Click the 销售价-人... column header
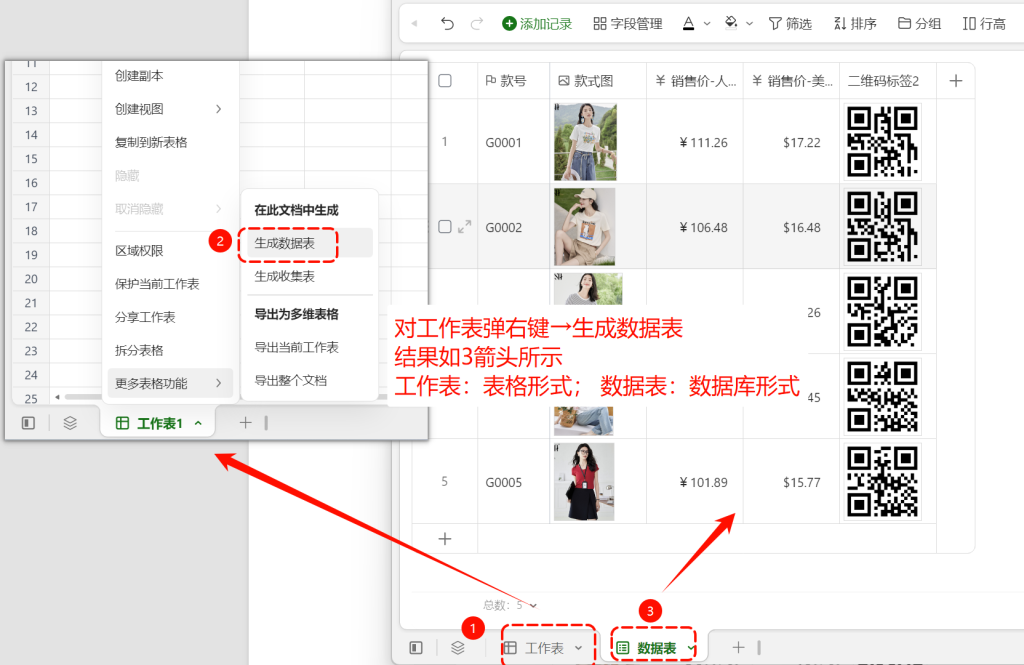The width and height of the screenshot is (1024, 665). 695,81
